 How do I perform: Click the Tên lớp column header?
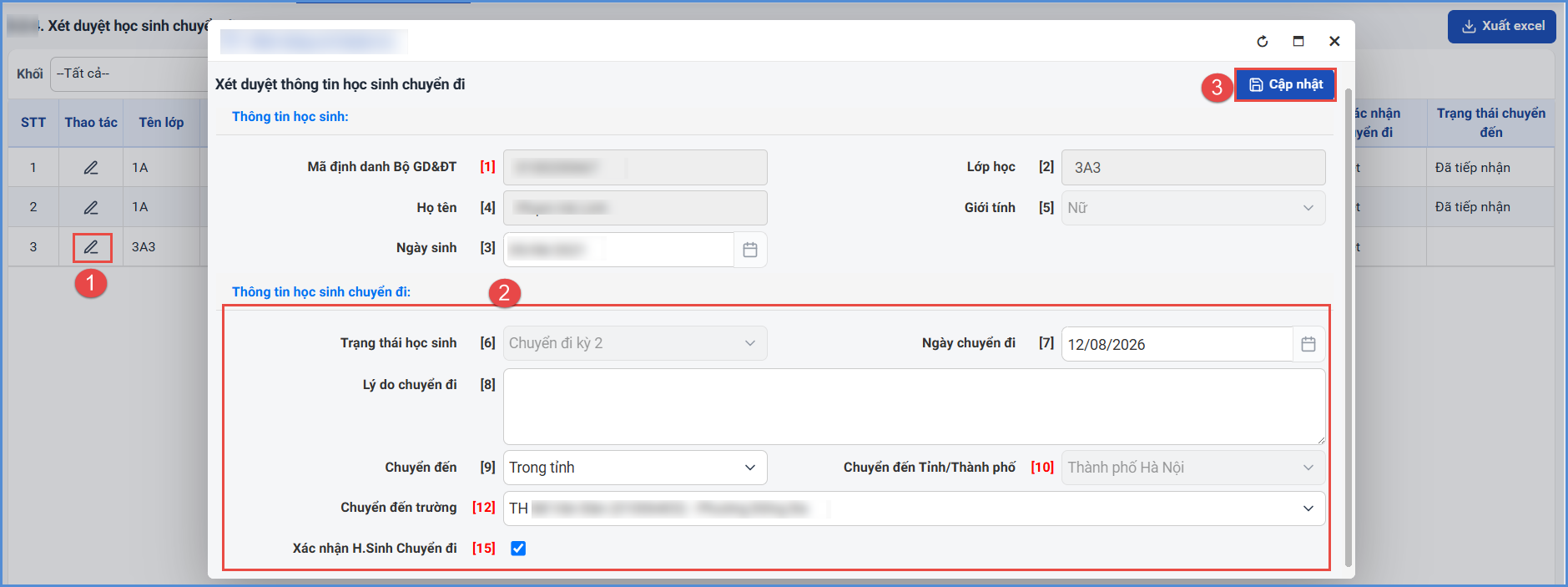coord(161,123)
